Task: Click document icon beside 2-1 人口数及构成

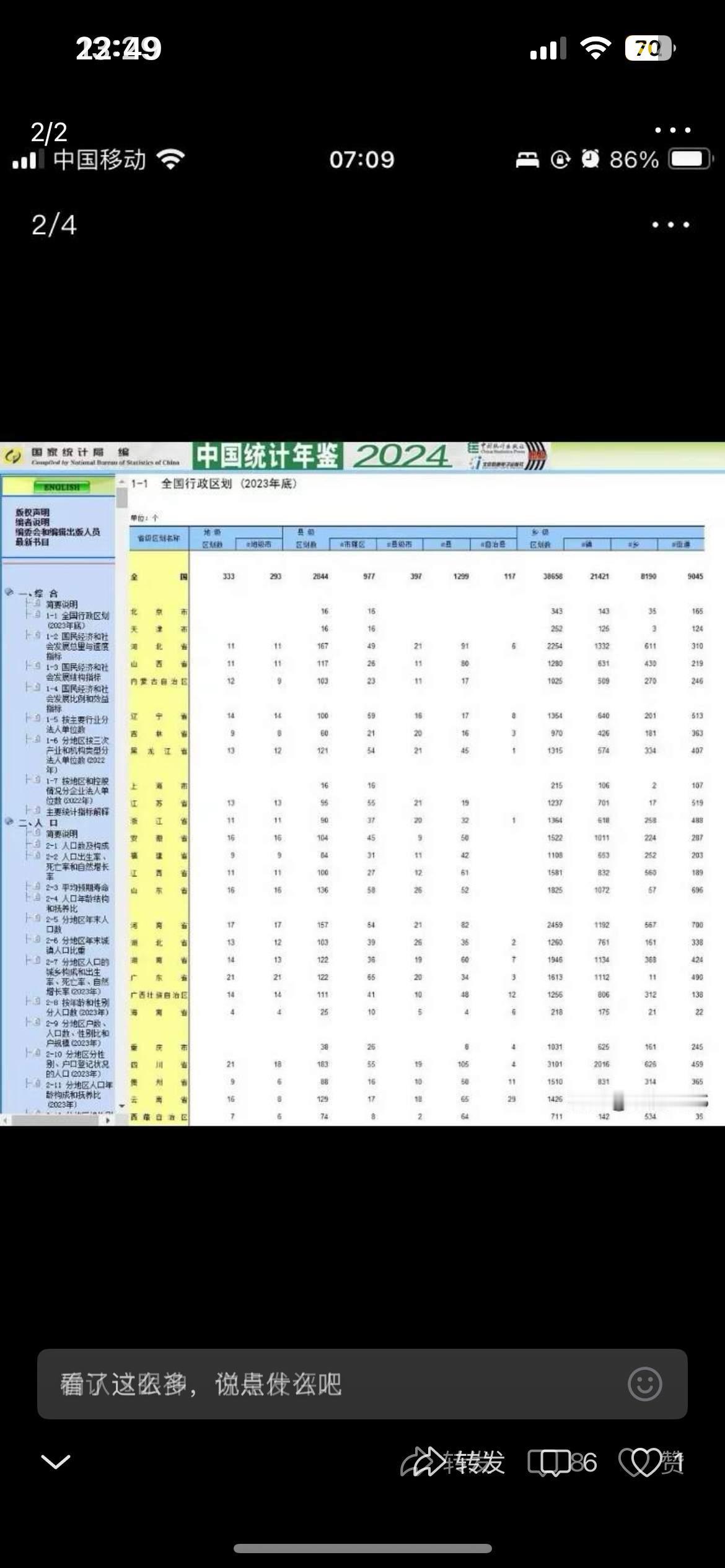Action: pos(37,845)
